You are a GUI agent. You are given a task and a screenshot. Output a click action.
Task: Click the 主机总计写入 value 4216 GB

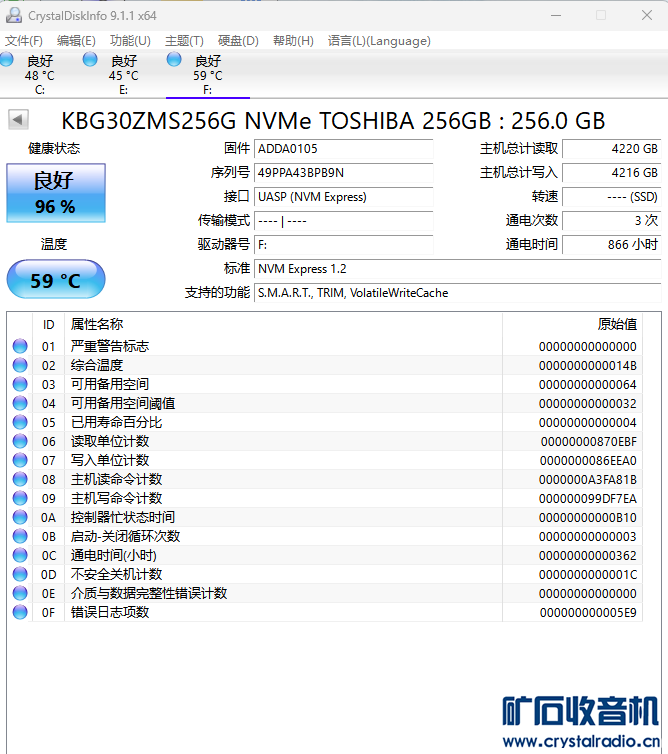pyautogui.click(x=612, y=173)
